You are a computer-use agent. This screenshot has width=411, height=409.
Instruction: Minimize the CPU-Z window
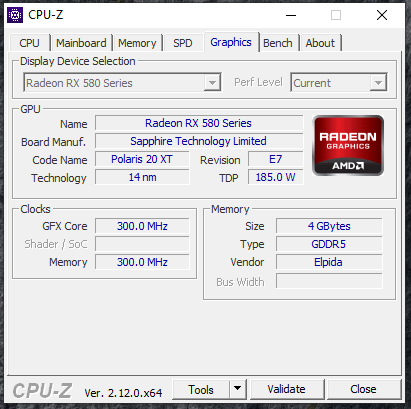[291, 15]
